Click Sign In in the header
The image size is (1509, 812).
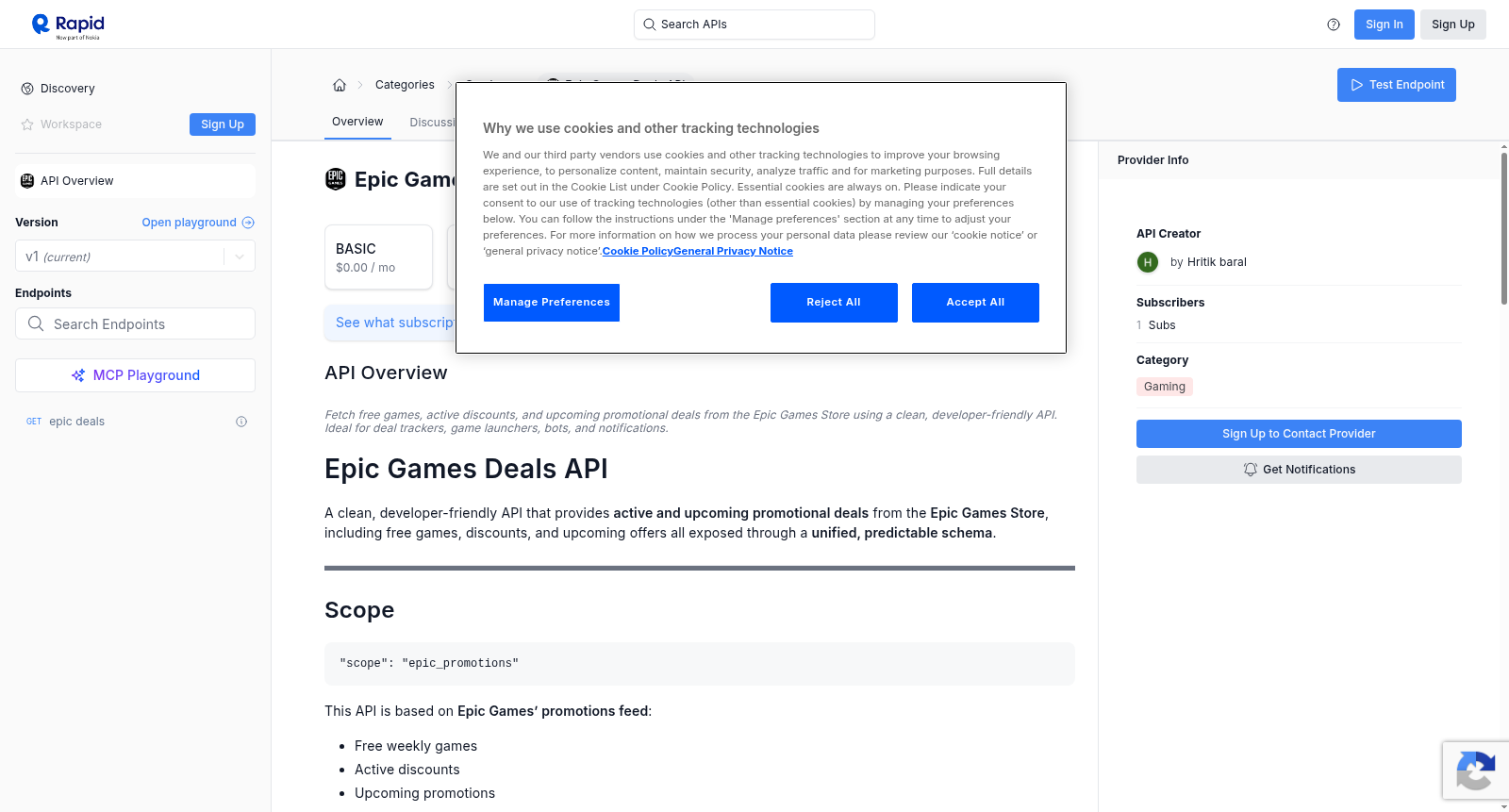coord(1385,25)
